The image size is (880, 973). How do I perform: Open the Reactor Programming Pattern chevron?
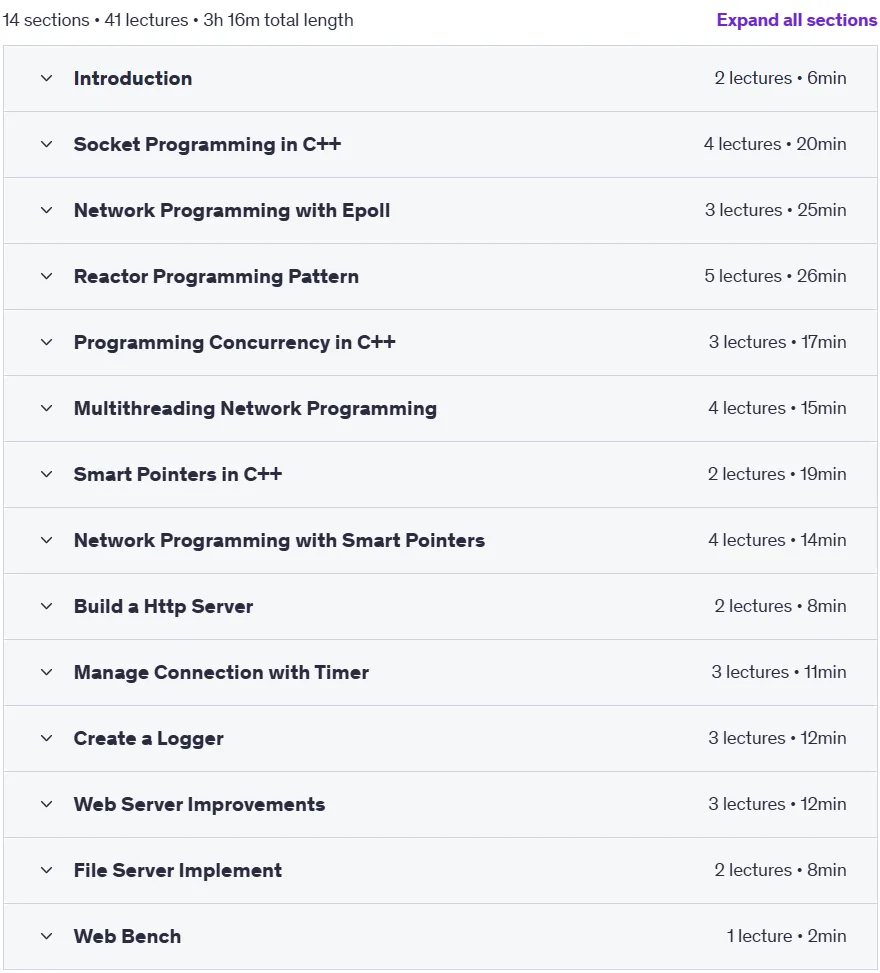[x=47, y=276]
